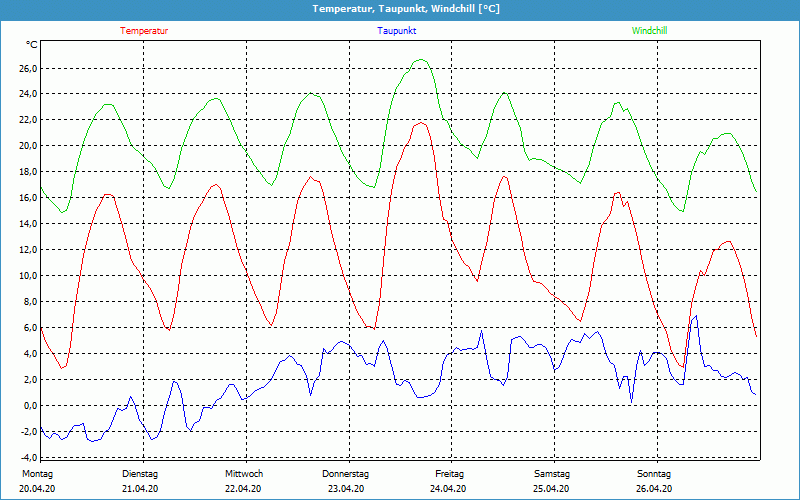
Task: Click the 12,0 y-axis value
Action: (29, 250)
